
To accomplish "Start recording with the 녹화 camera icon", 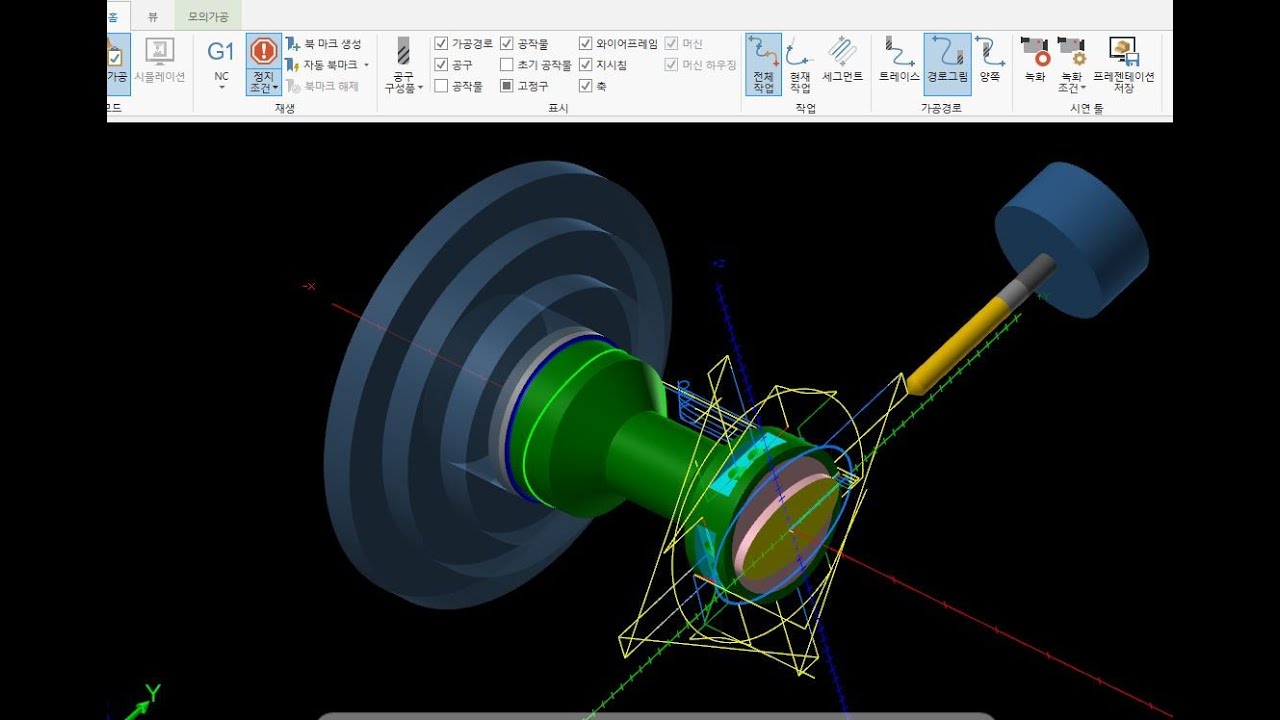I will [1036, 52].
